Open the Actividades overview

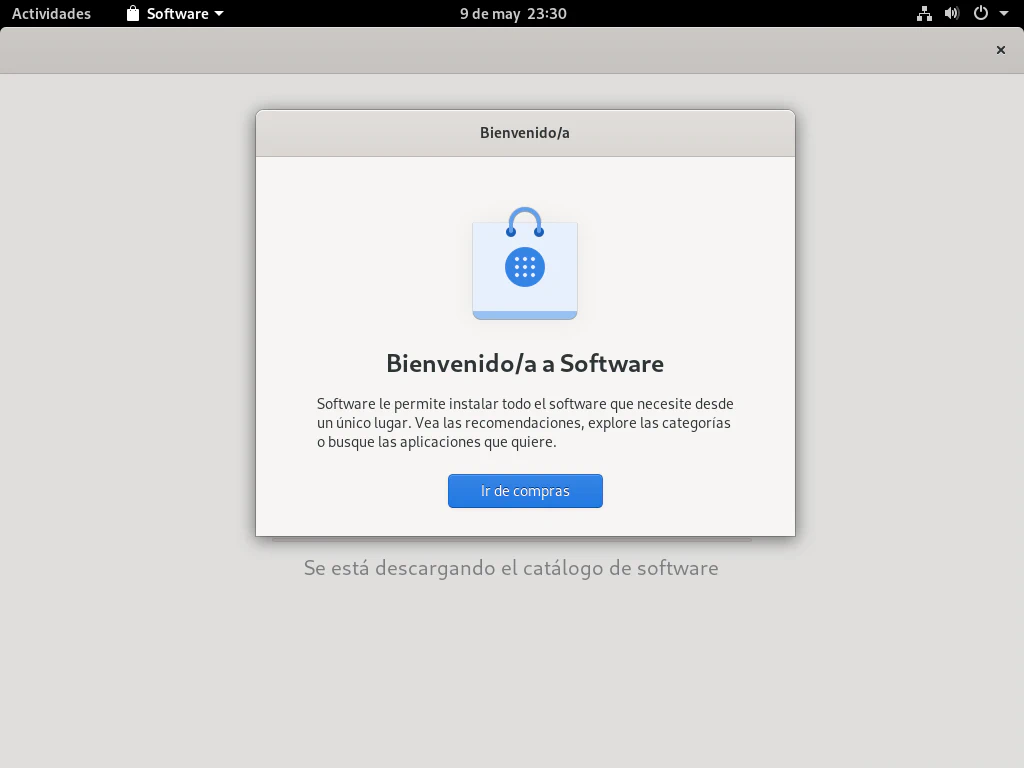[x=51, y=14]
